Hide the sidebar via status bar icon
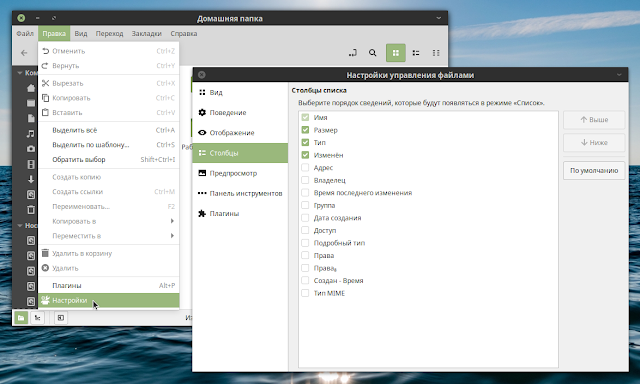Screen dimensions: 640x384 61,317
